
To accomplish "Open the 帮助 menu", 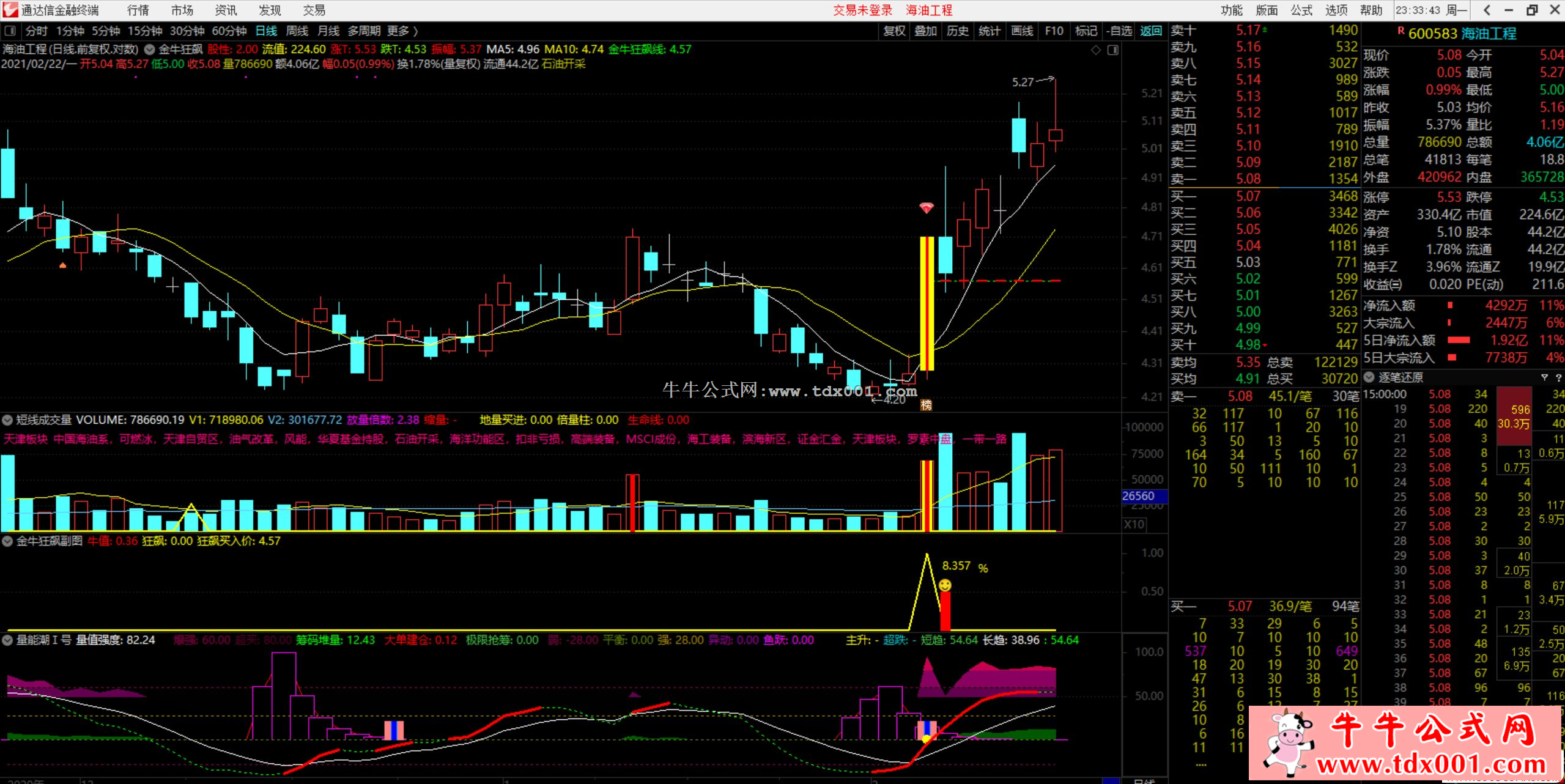I will point(1372,10).
